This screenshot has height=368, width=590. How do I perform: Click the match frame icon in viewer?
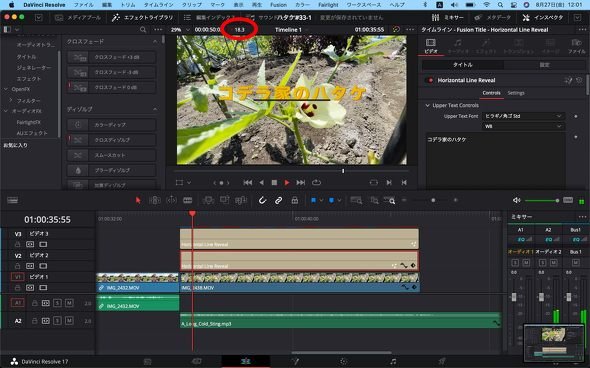[374, 182]
